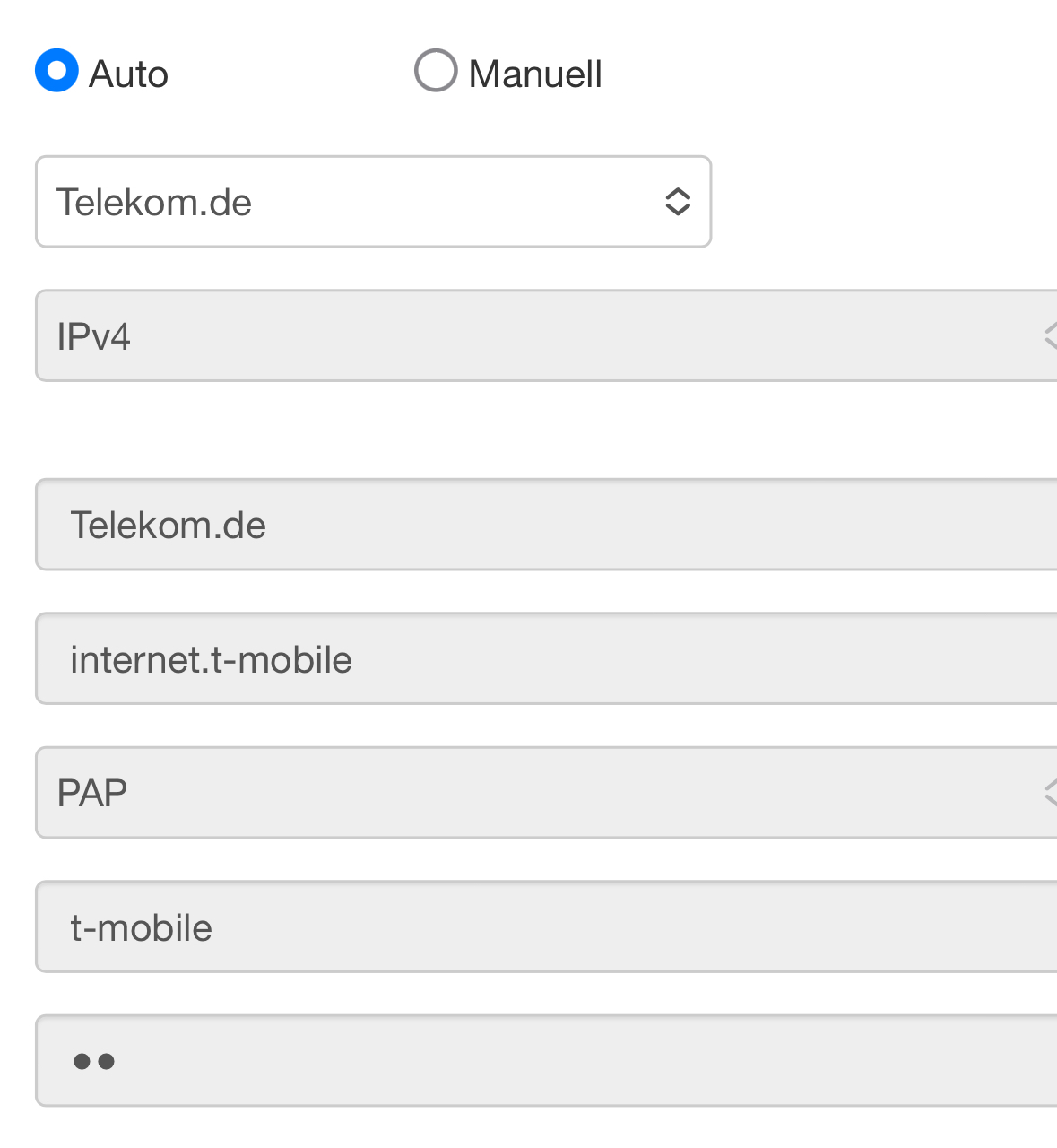Click the "PAP" text in the selector
1057x1148 pixels.
point(92,794)
